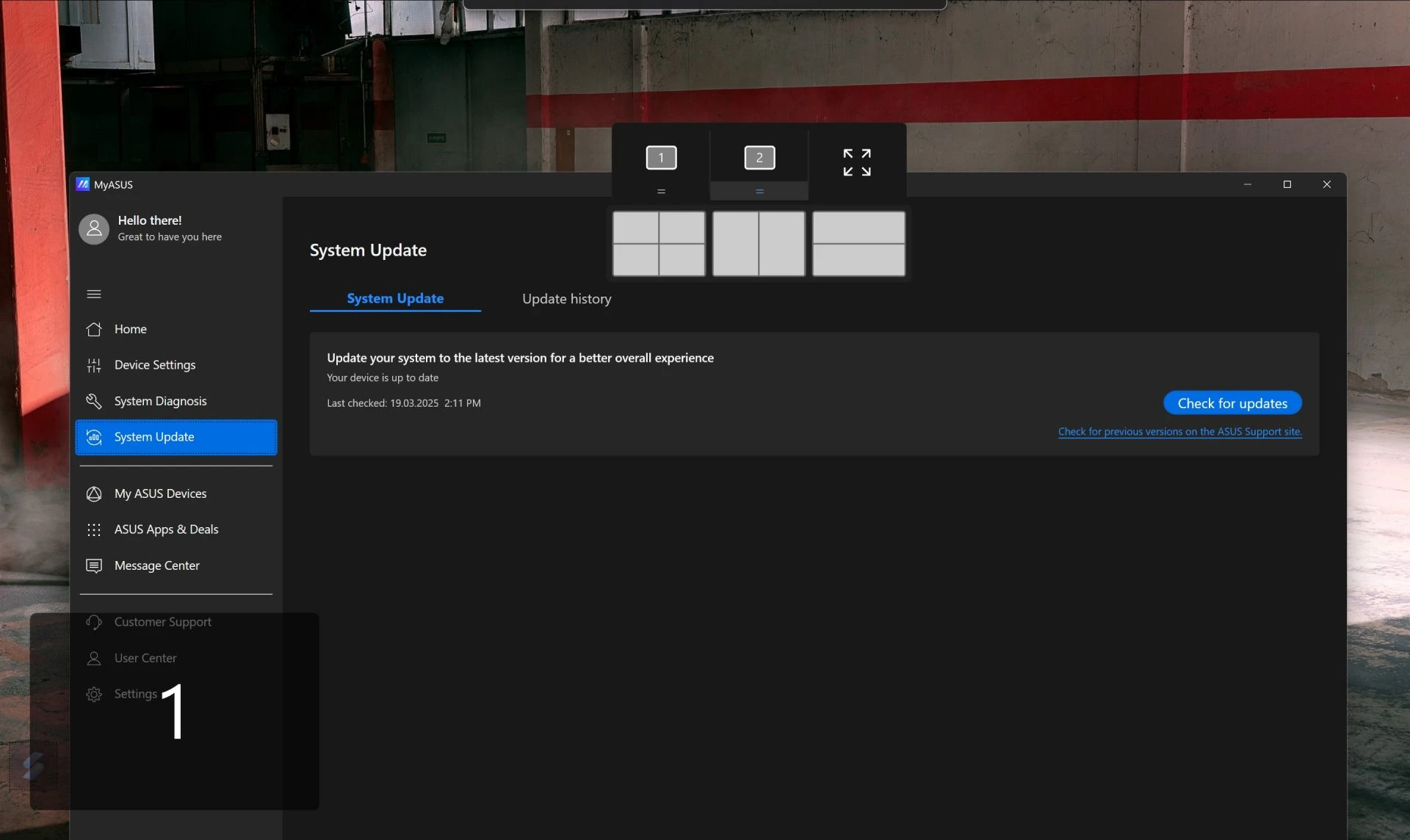Screen dimensions: 1410x840
Task: Click the user profile avatar icon
Action: click(94, 228)
